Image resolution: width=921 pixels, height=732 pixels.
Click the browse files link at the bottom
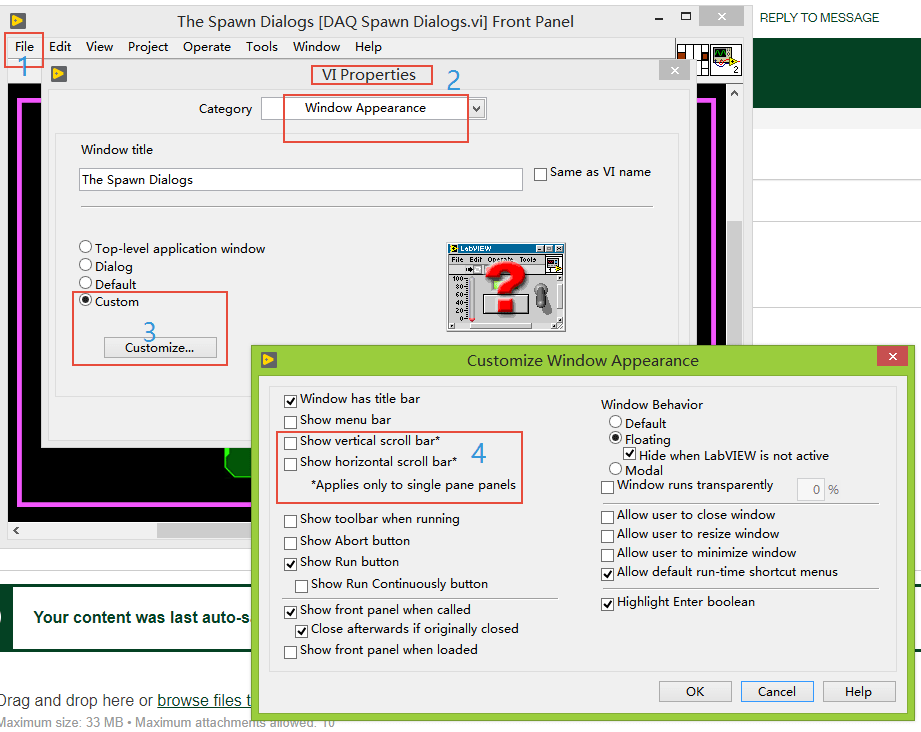(x=203, y=700)
